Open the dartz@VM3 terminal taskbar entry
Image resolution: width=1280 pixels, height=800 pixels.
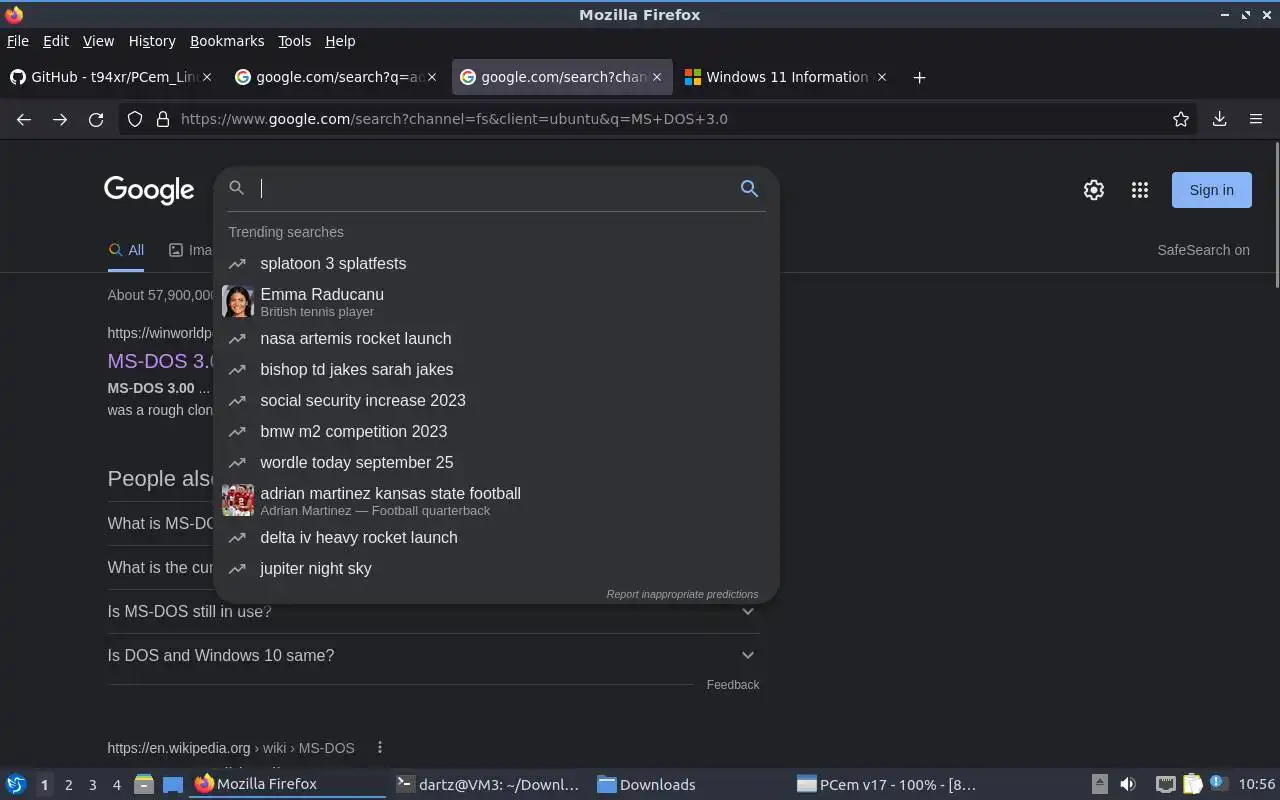coord(488,784)
